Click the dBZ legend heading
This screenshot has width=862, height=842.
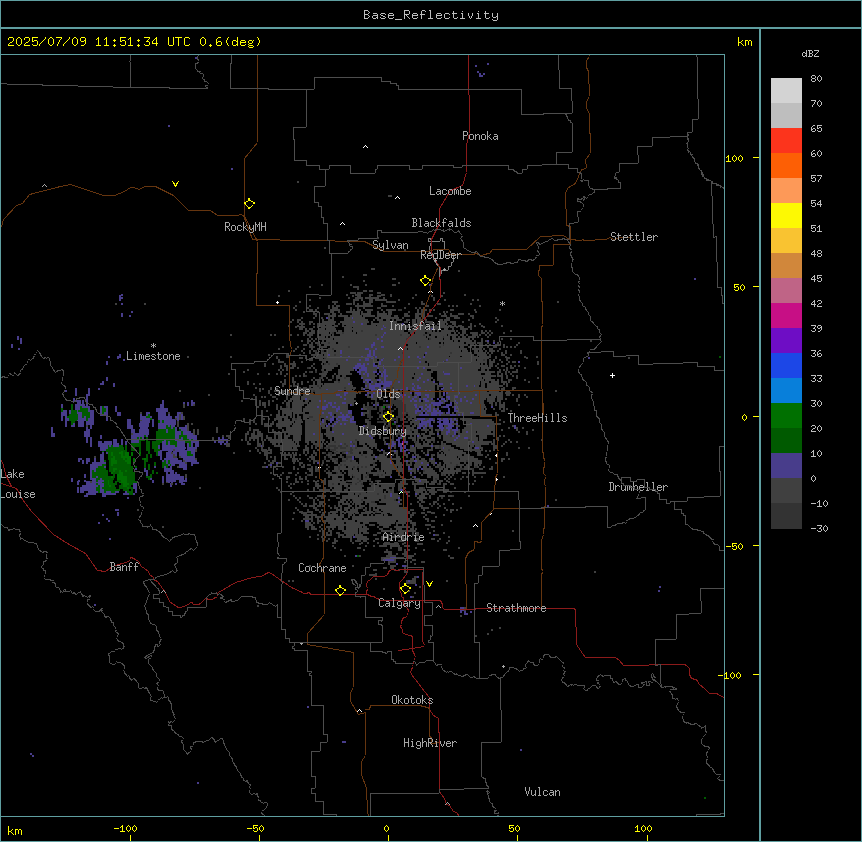coord(810,53)
